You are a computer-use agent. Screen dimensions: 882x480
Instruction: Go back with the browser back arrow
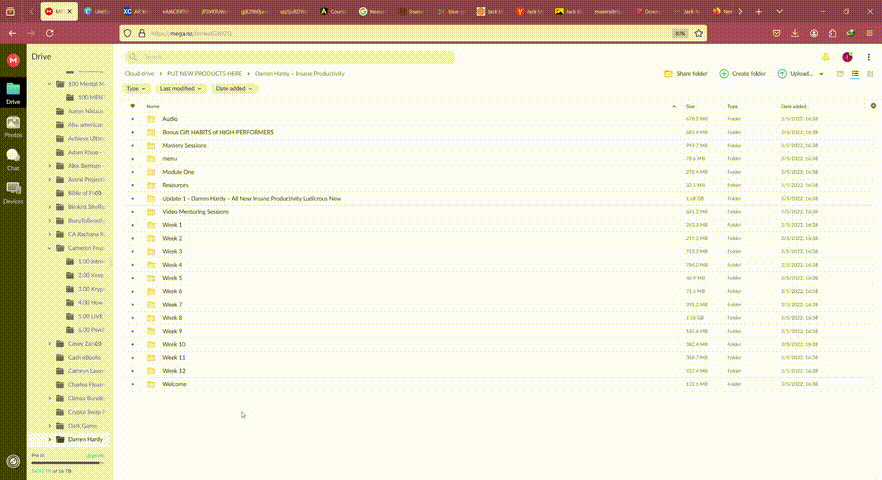click(12, 33)
